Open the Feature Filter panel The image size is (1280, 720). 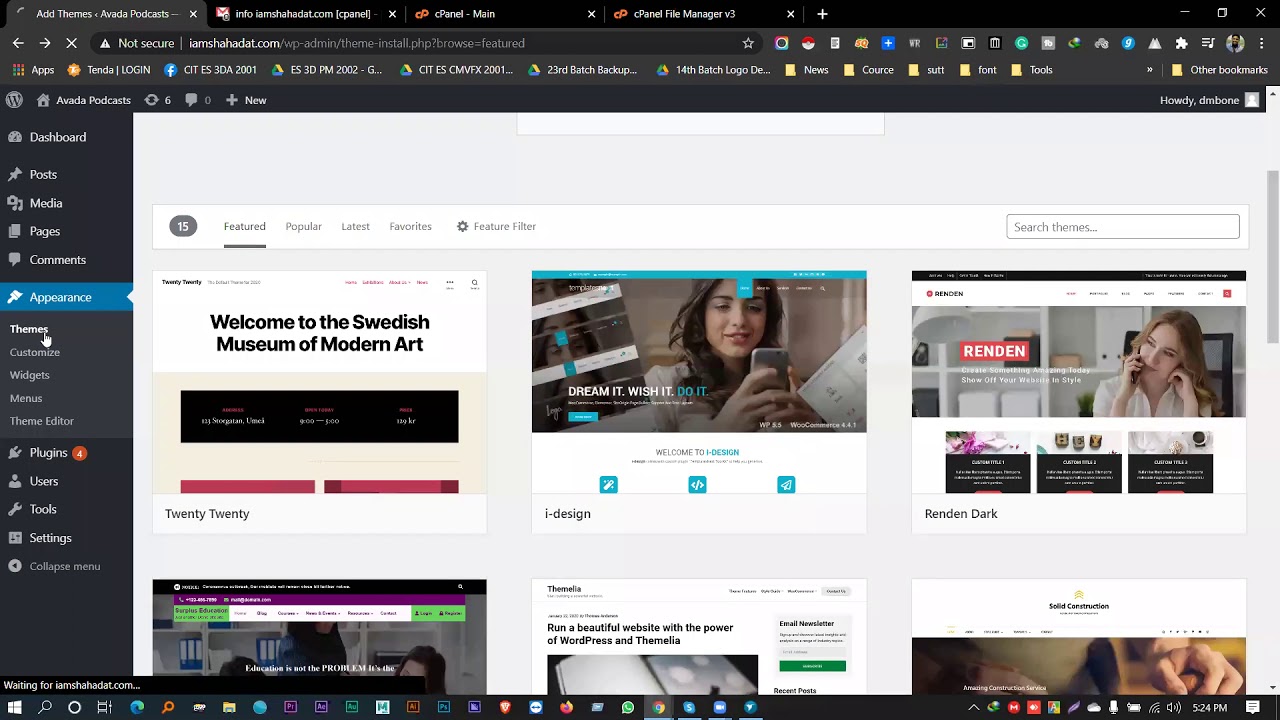[496, 226]
